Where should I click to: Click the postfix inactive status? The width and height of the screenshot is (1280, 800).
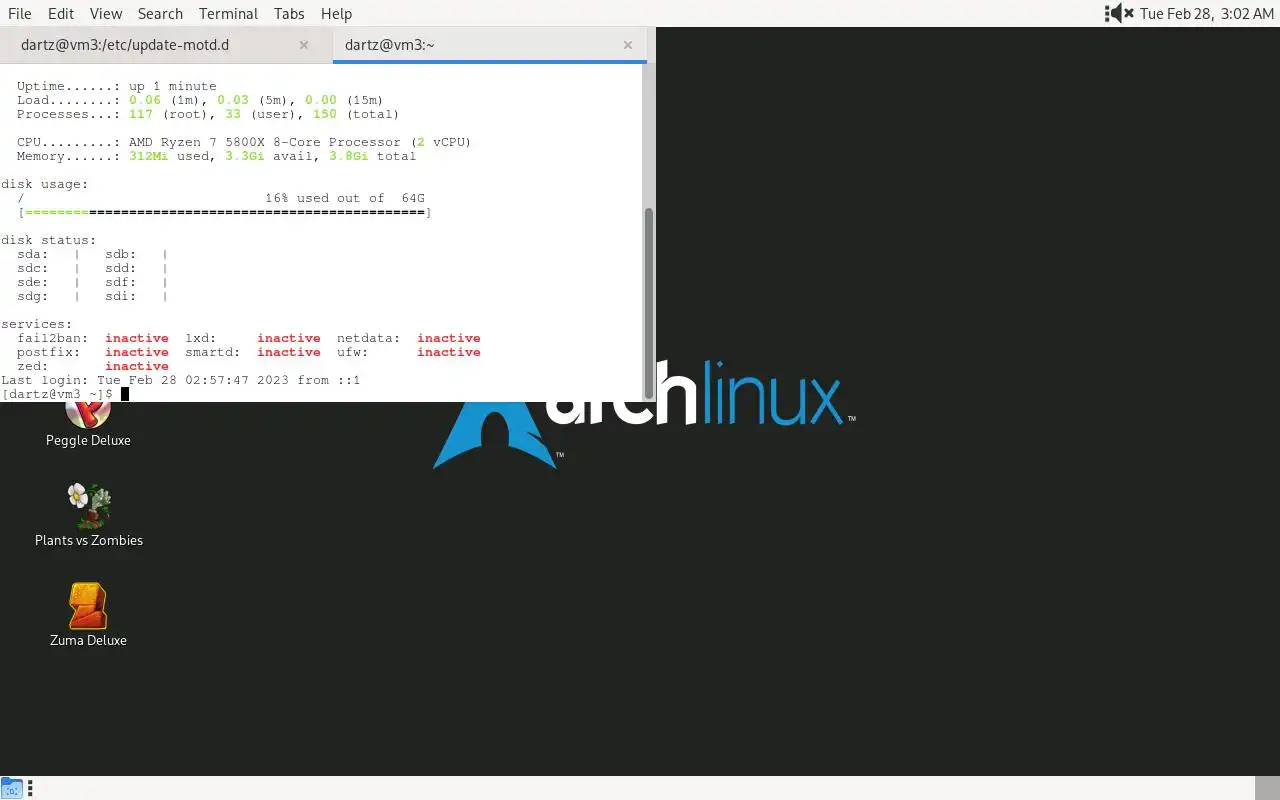pyautogui.click(x=137, y=352)
